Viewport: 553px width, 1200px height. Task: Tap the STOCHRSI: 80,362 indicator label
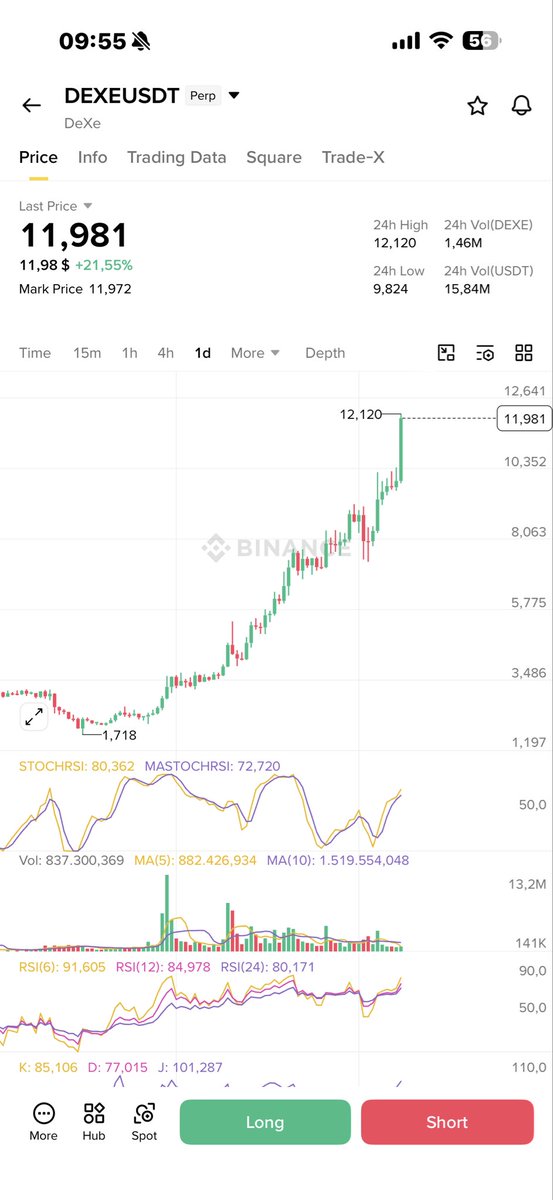point(77,767)
